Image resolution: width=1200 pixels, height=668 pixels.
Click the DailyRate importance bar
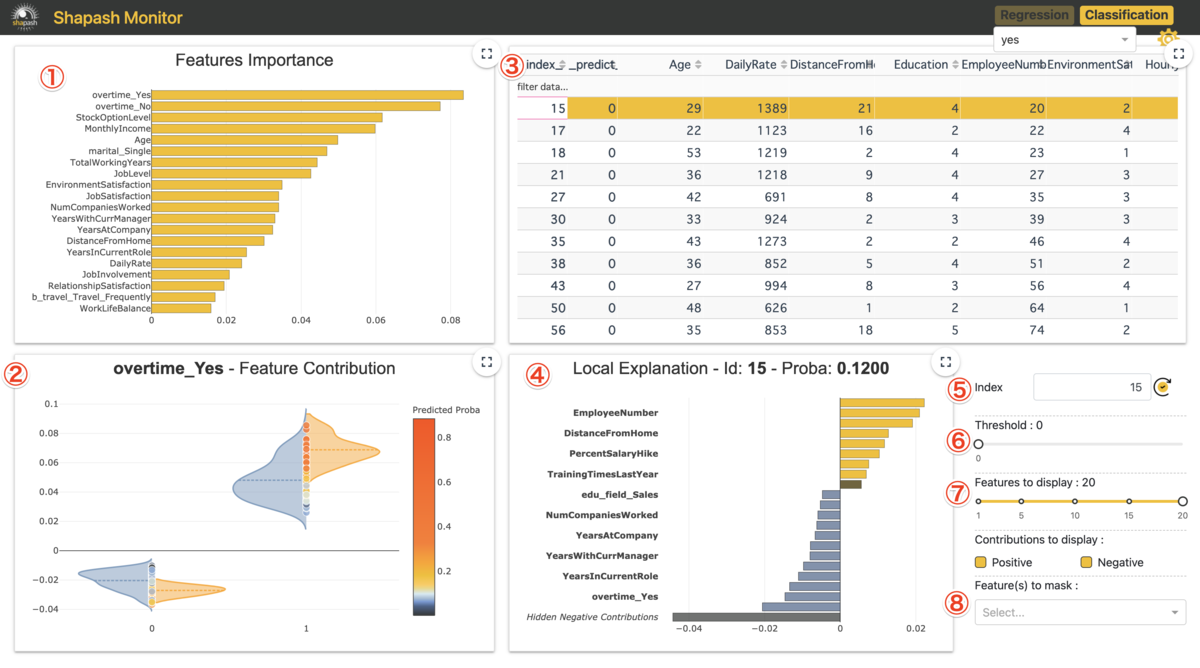[x=197, y=263]
